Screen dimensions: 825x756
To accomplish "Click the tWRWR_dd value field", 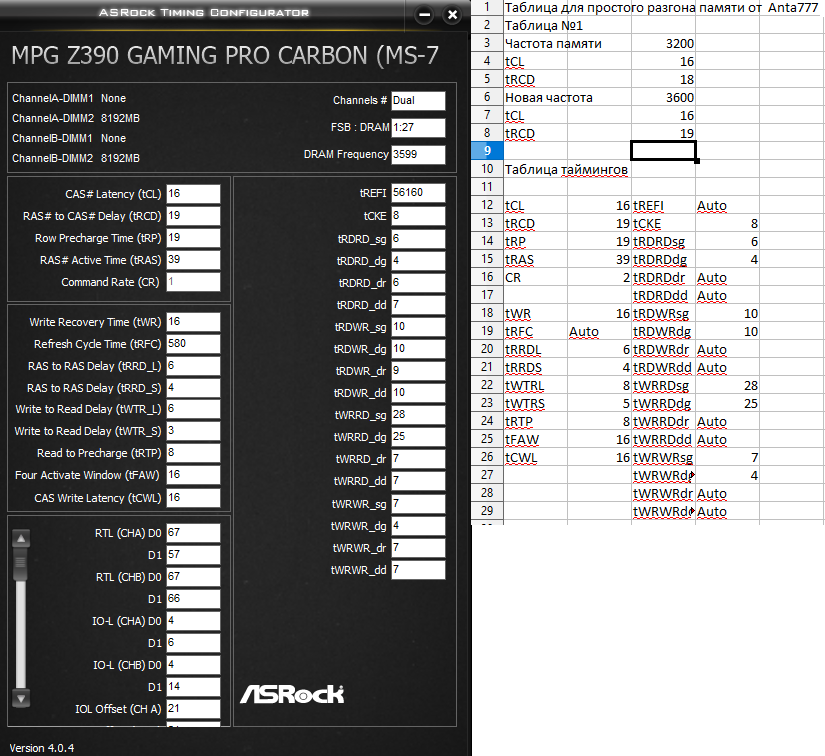I will (x=418, y=570).
